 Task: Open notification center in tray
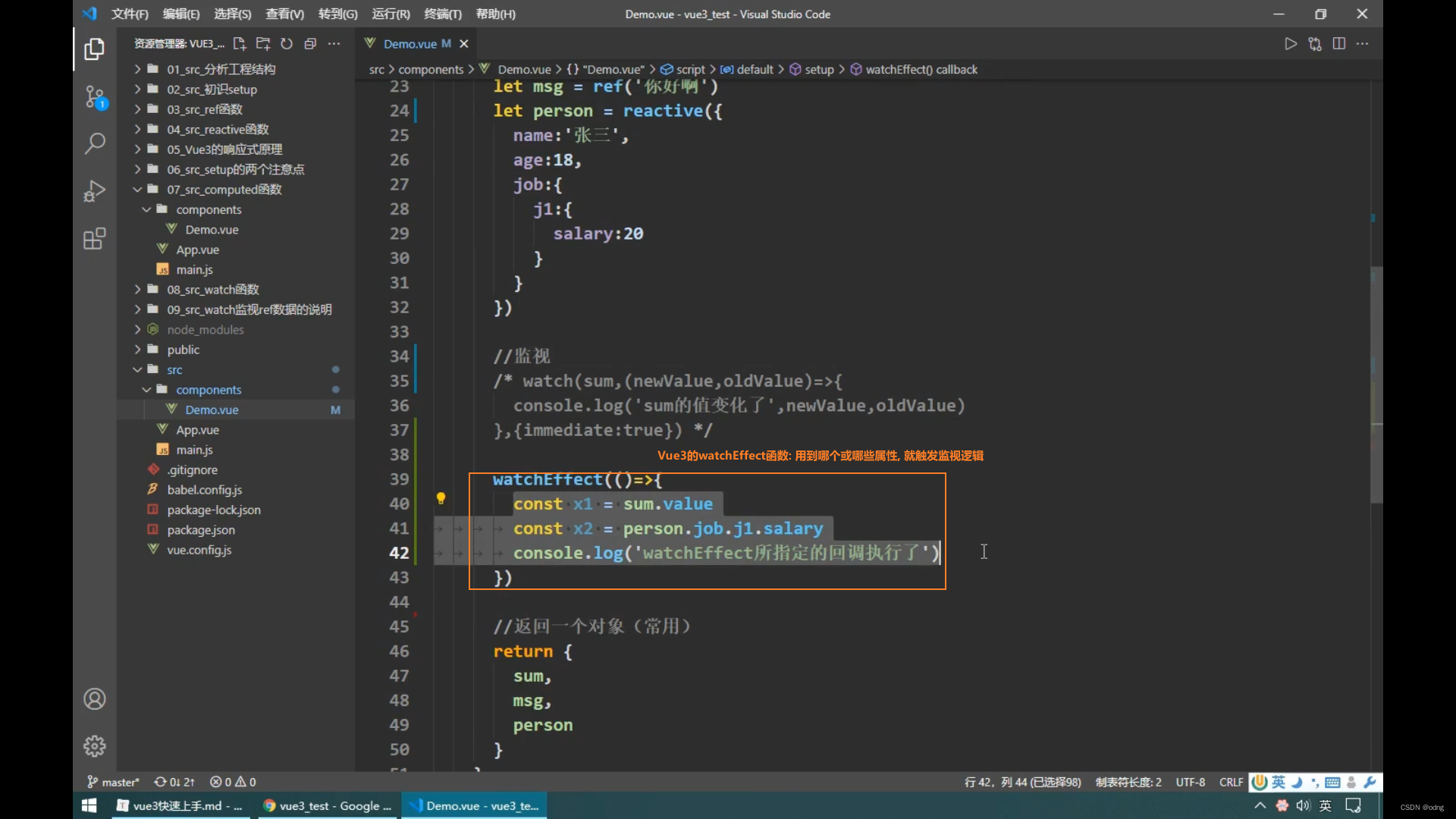tap(1354, 805)
